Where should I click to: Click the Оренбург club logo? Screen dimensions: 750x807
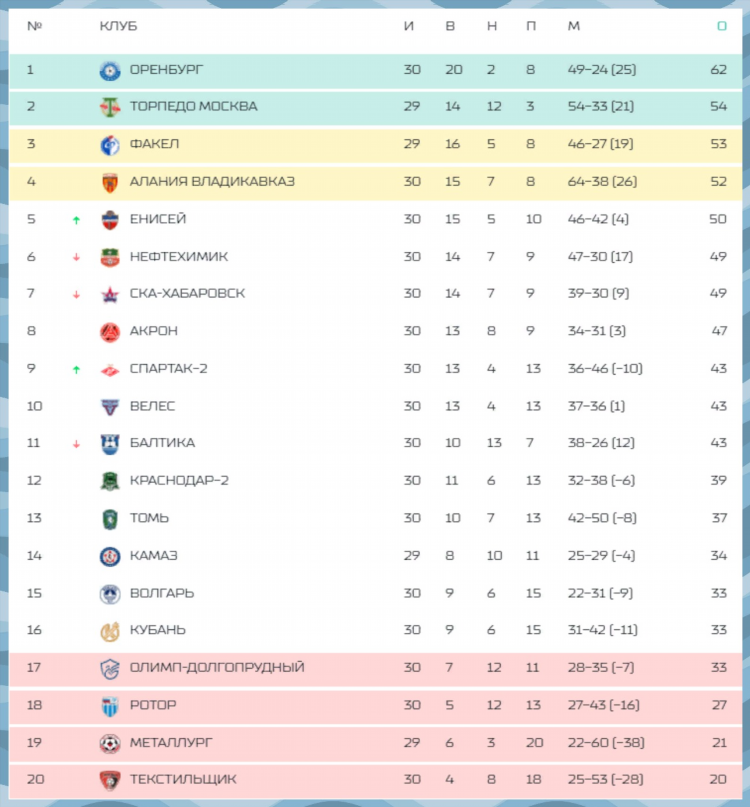tap(110, 71)
